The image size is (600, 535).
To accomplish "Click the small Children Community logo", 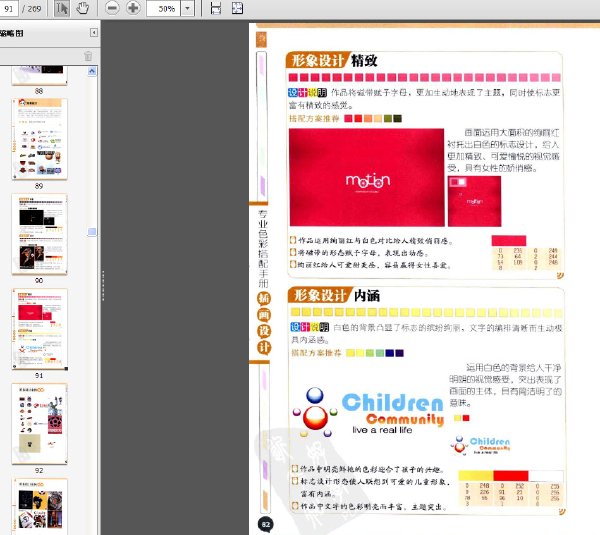I will [480, 445].
